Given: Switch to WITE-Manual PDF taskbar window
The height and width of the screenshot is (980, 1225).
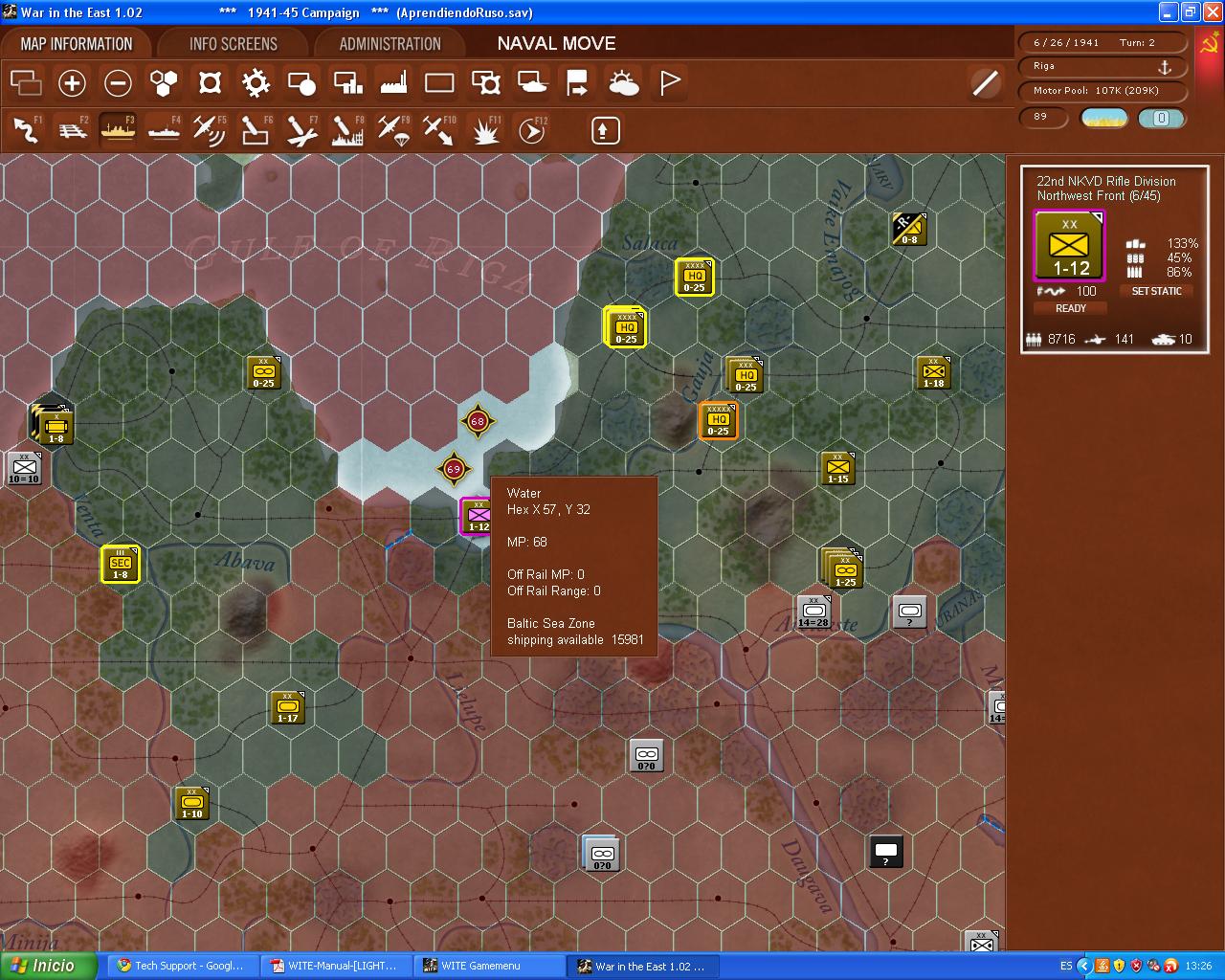Looking at the screenshot, I should [x=337, y=966].
